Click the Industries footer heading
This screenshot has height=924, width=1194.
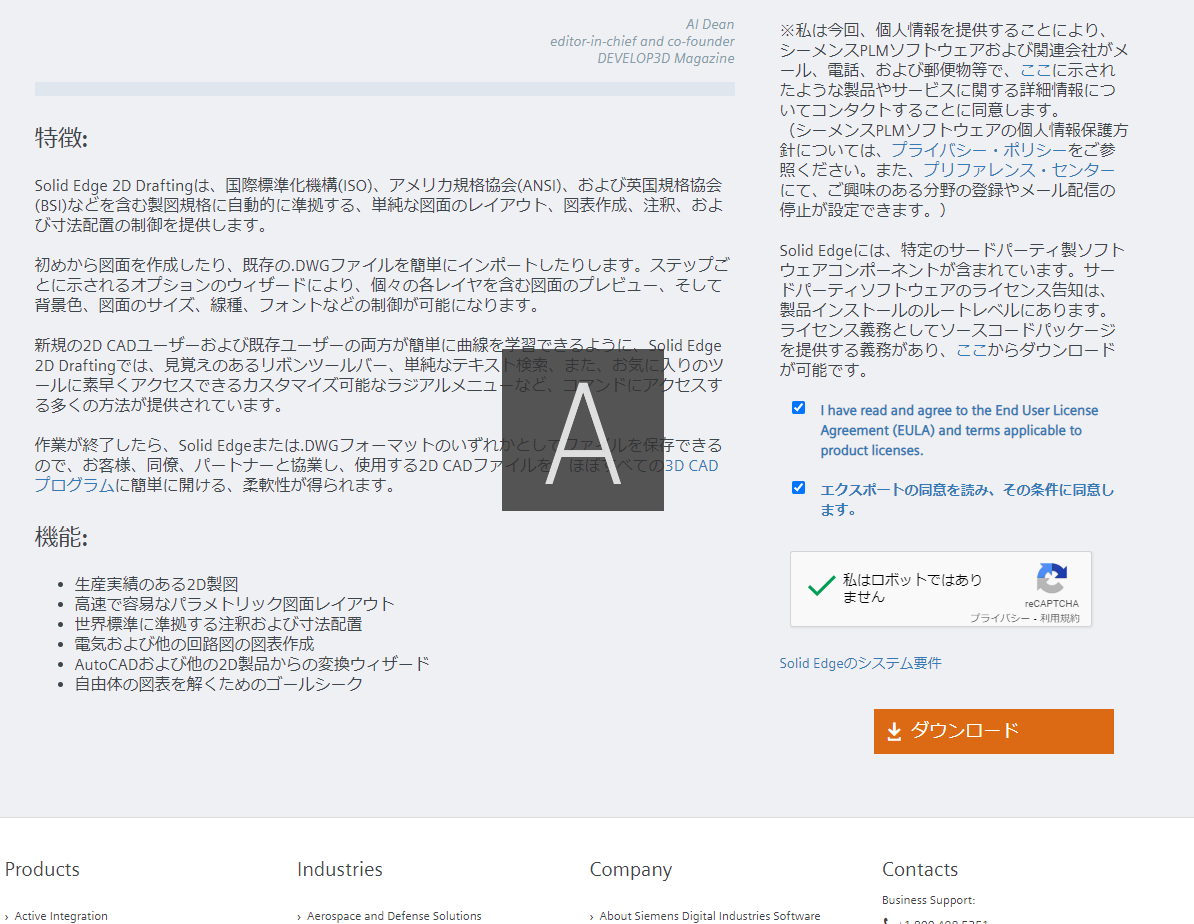click(340, 869)
